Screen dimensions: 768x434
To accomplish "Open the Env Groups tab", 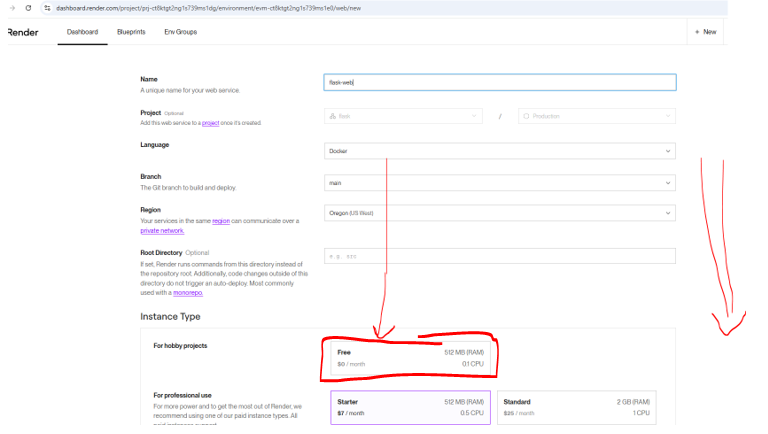I will (180, 32).
